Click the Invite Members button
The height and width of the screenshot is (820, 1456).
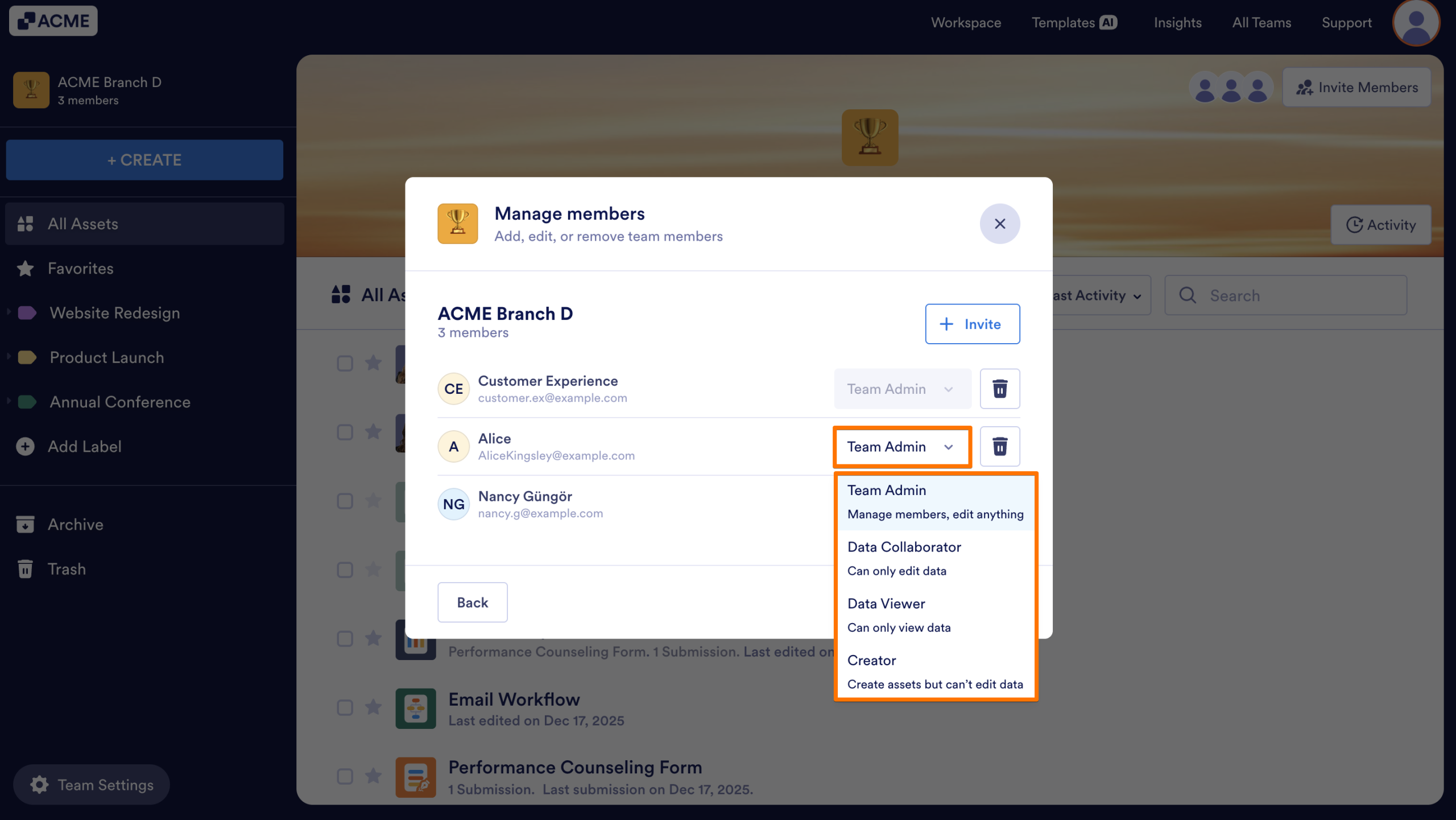pos(1356,88)
